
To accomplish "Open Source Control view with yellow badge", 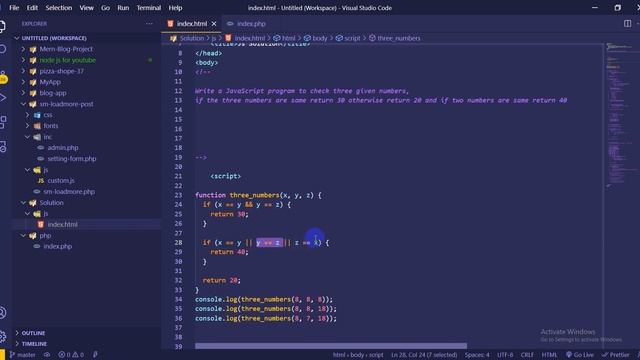I will [3, 77].
